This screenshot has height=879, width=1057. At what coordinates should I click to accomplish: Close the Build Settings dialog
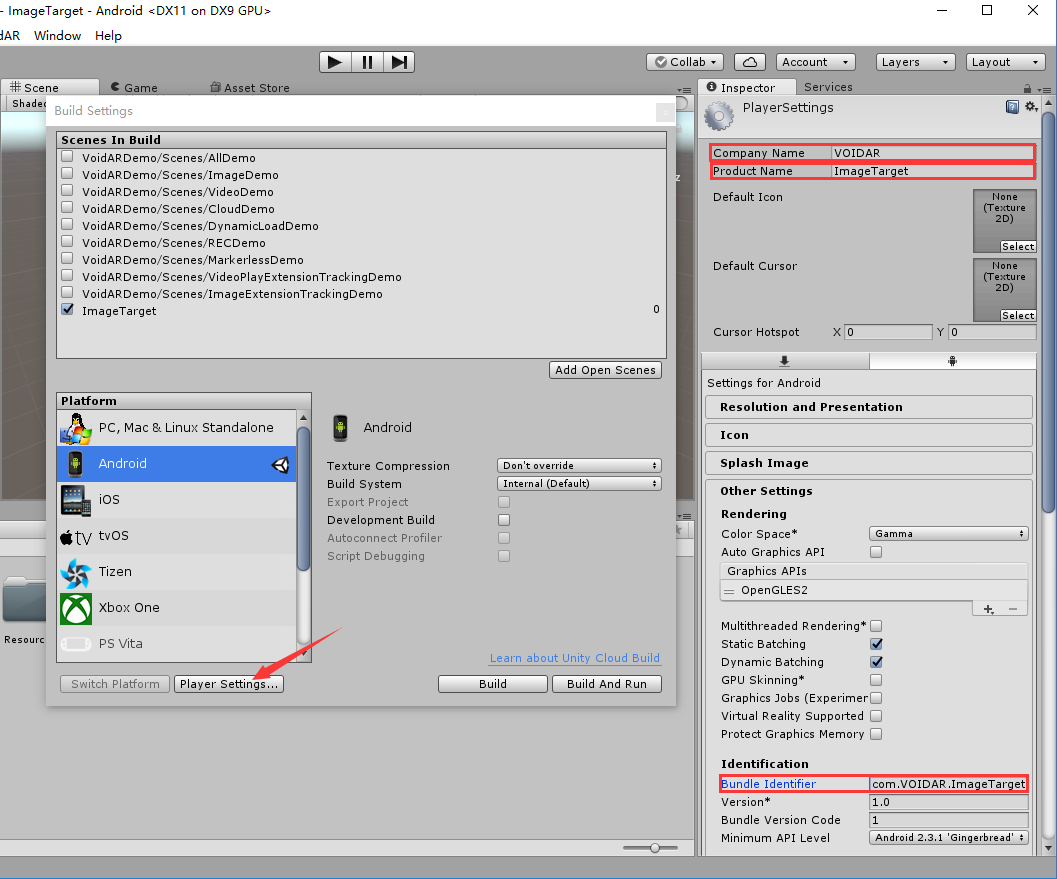[x=665, y=112]
